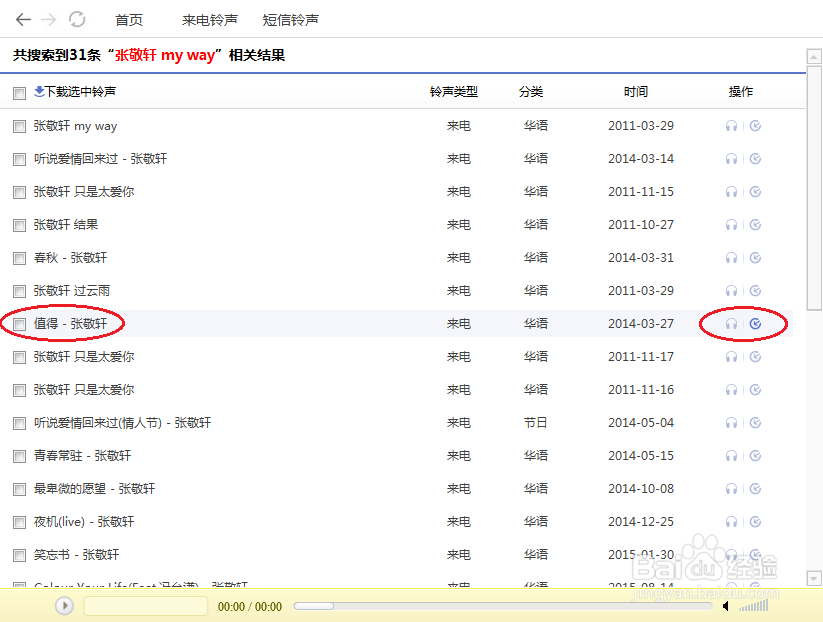Click set-ringtone icon for 夜机(live) - 张敬轩
This screenshot has width=823, height=622.
point(755,522)
